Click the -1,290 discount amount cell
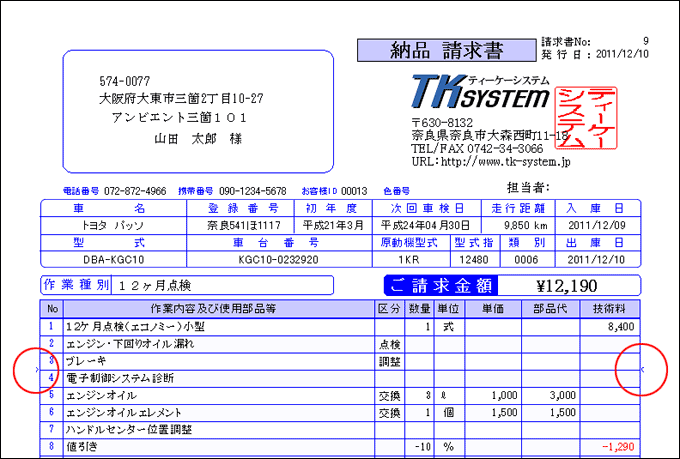Screen dimensions: 680x459 click(x=614, y=446)
